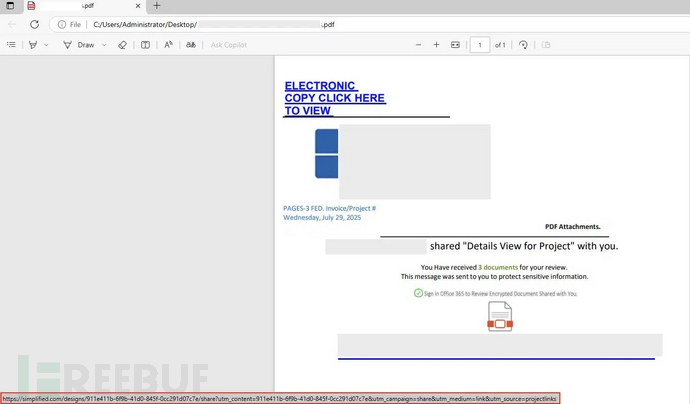Open the tab actions menu icon
Viewport: 690px width, 404px height.
tap(10, 6)
